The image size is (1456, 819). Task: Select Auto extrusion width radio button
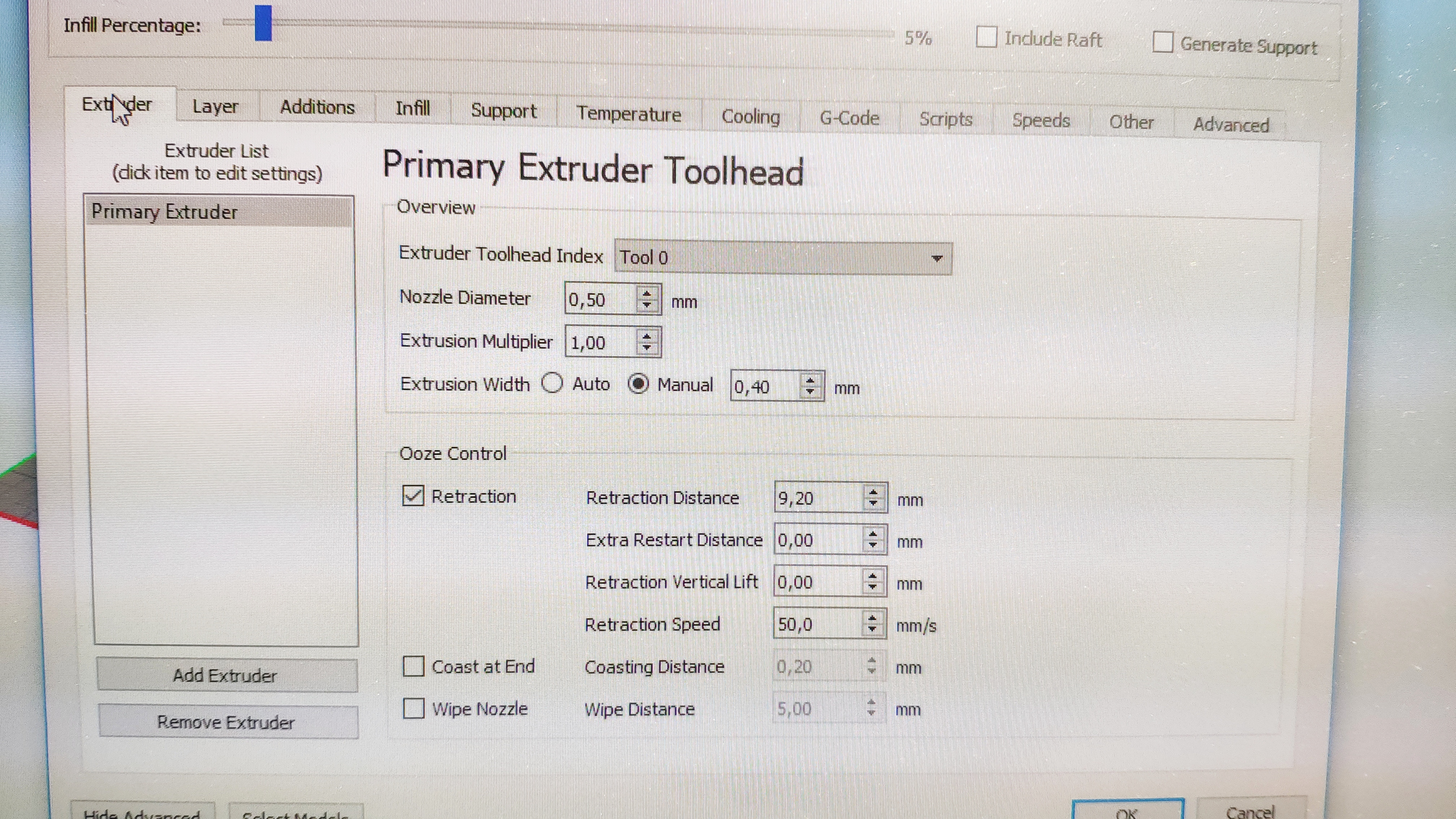click(552, 384)
